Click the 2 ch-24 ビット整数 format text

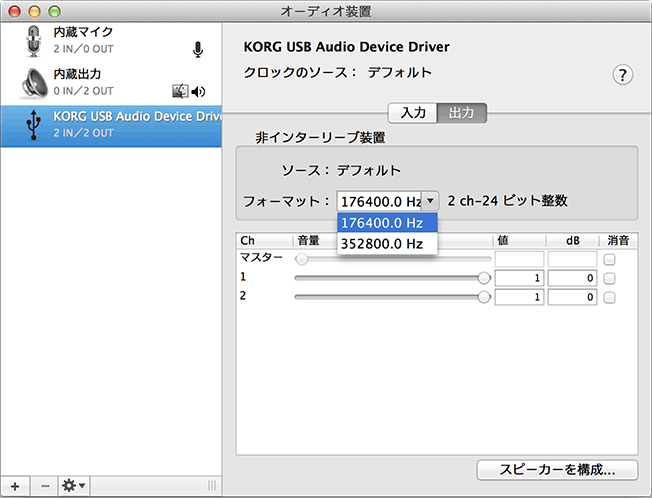507,201
